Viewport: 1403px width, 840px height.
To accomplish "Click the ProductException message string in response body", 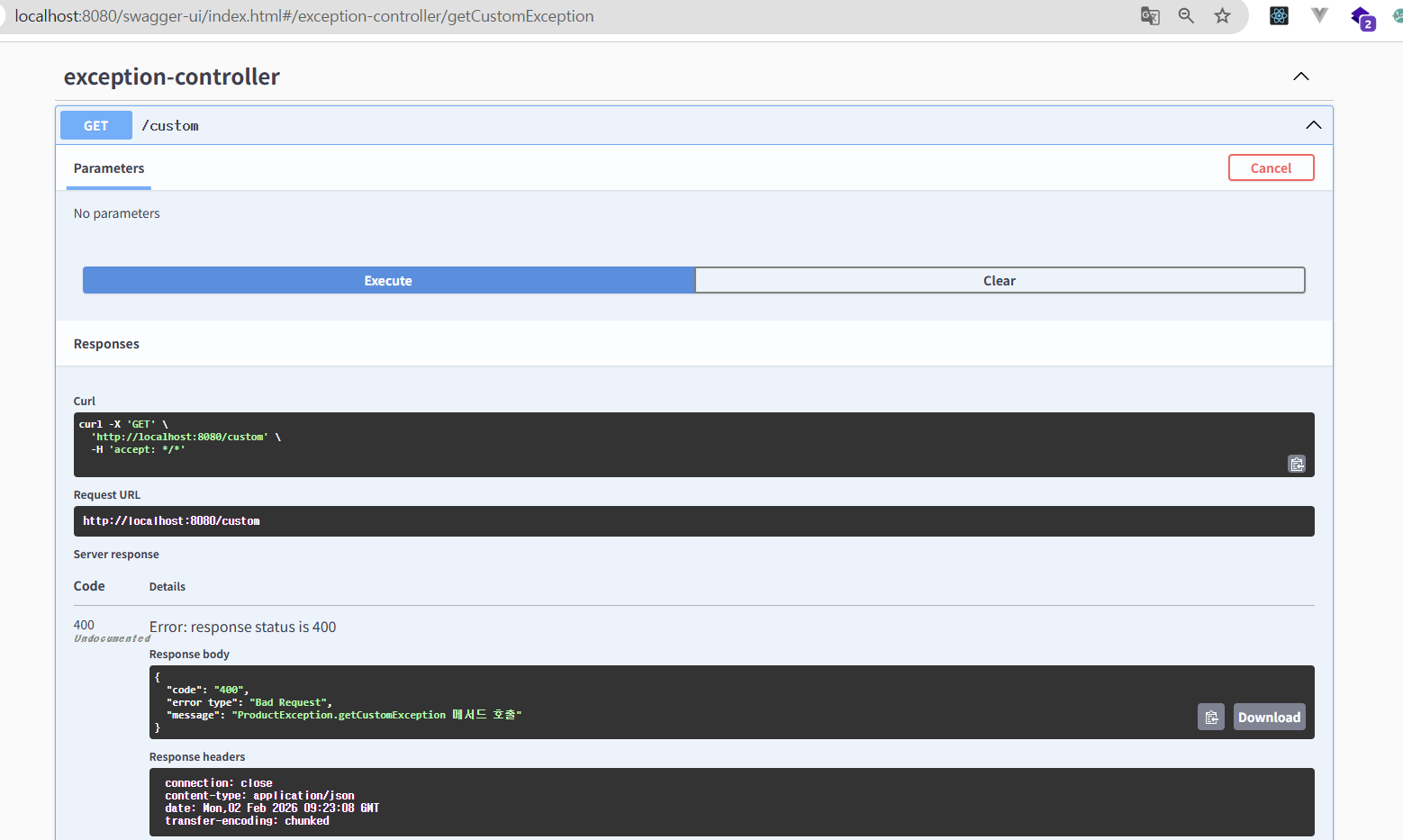I will coord(376,715).
